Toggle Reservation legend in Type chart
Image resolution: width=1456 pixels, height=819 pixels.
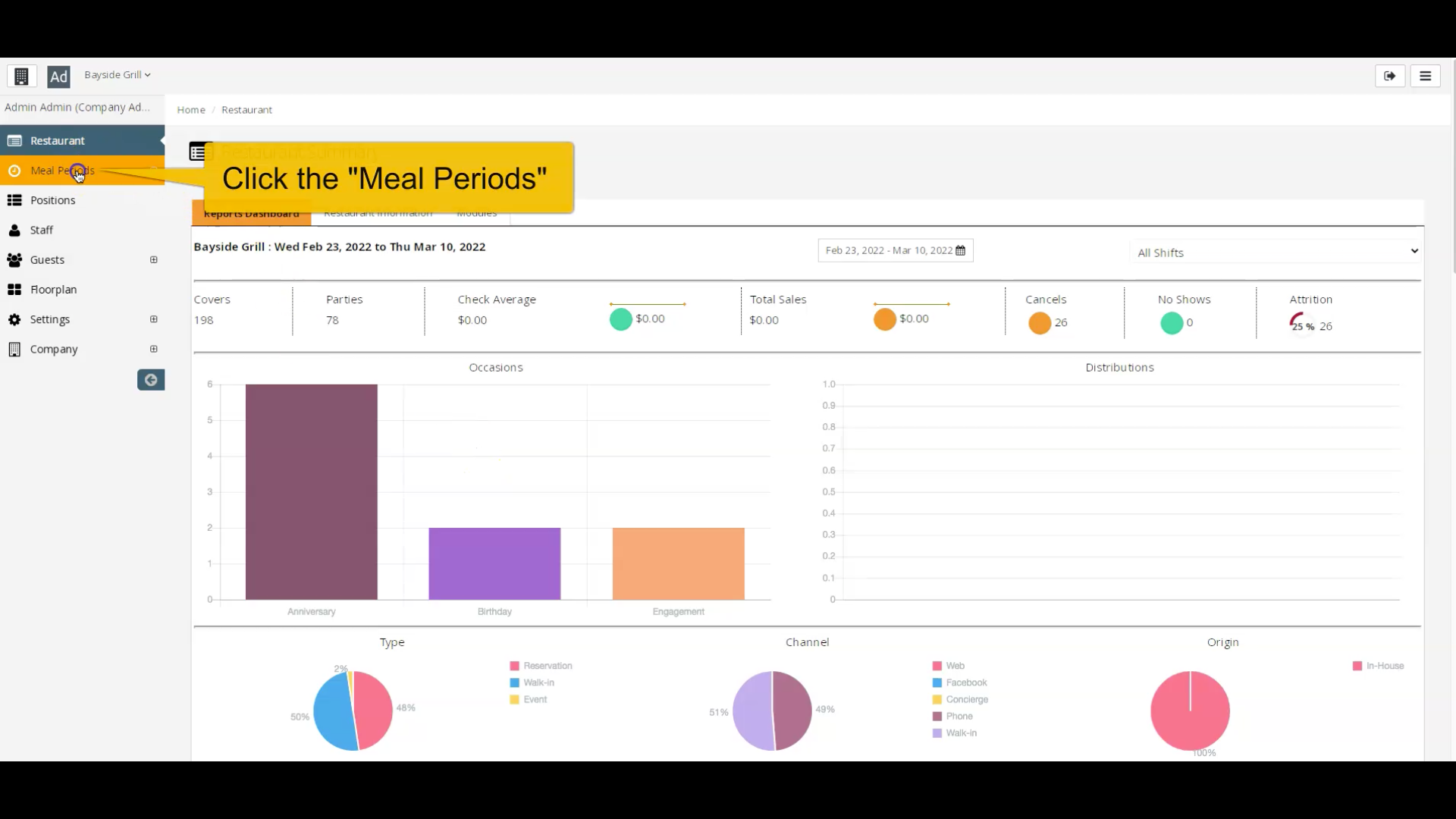(x=541, y=666)
